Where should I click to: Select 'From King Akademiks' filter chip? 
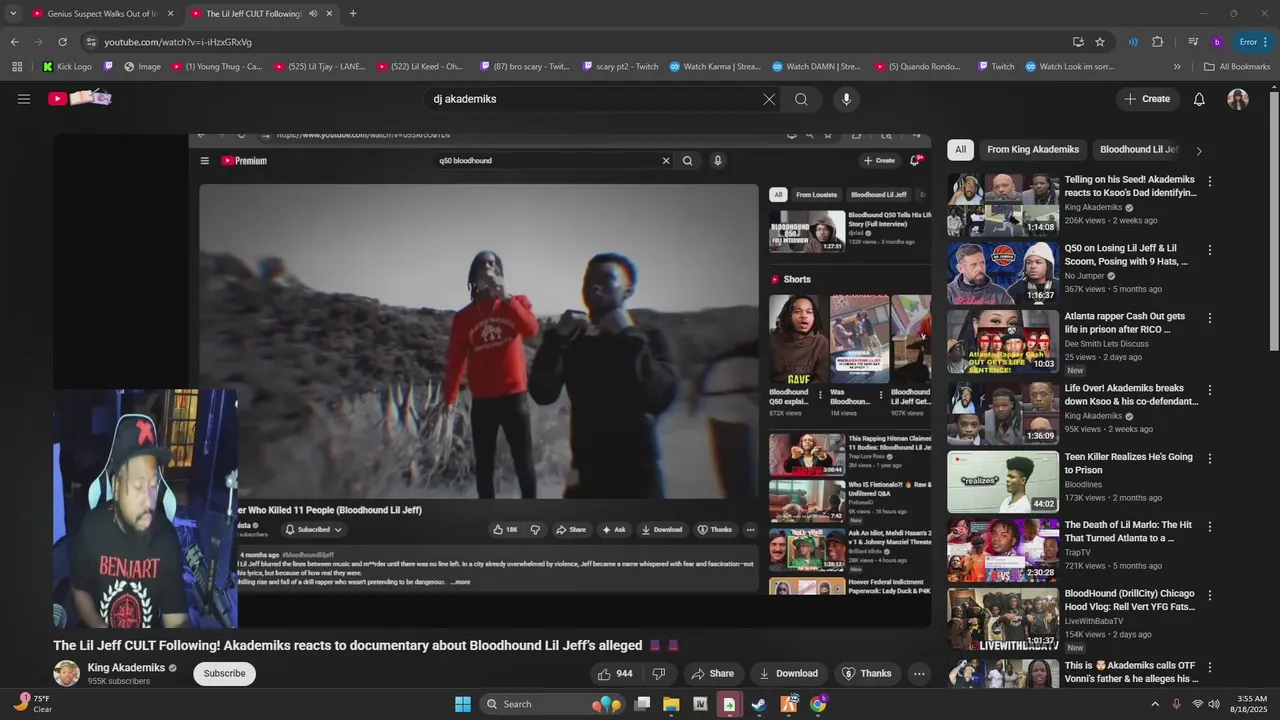point(1033,150)
